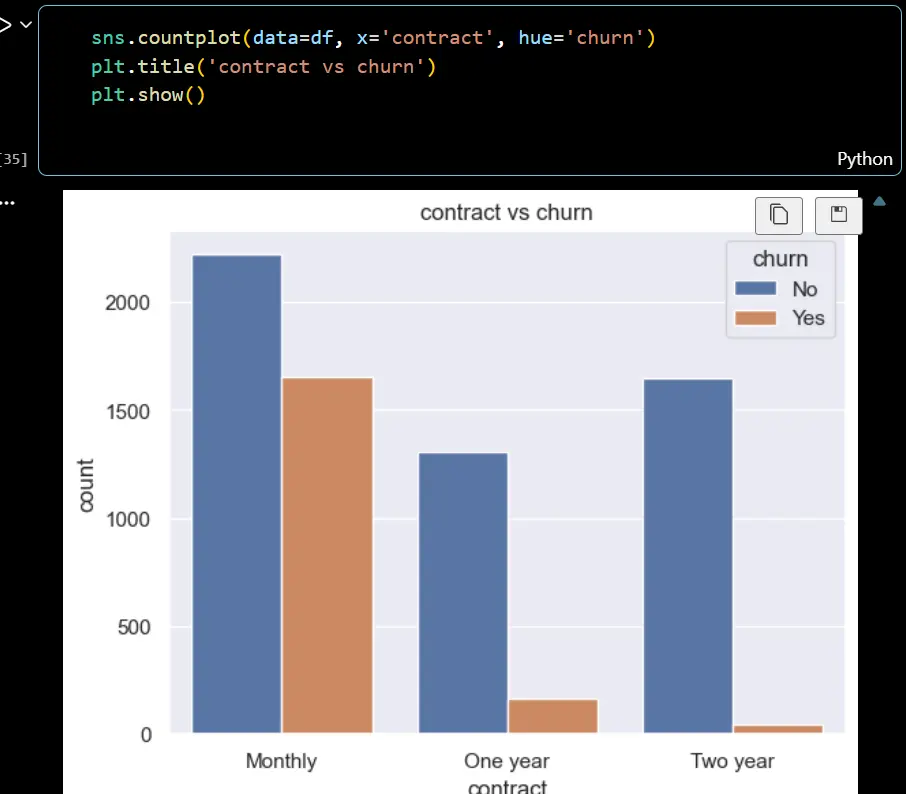Save the countplot figure
The width and height of the screenshot is (906, 794).
[x=838, y=215]
